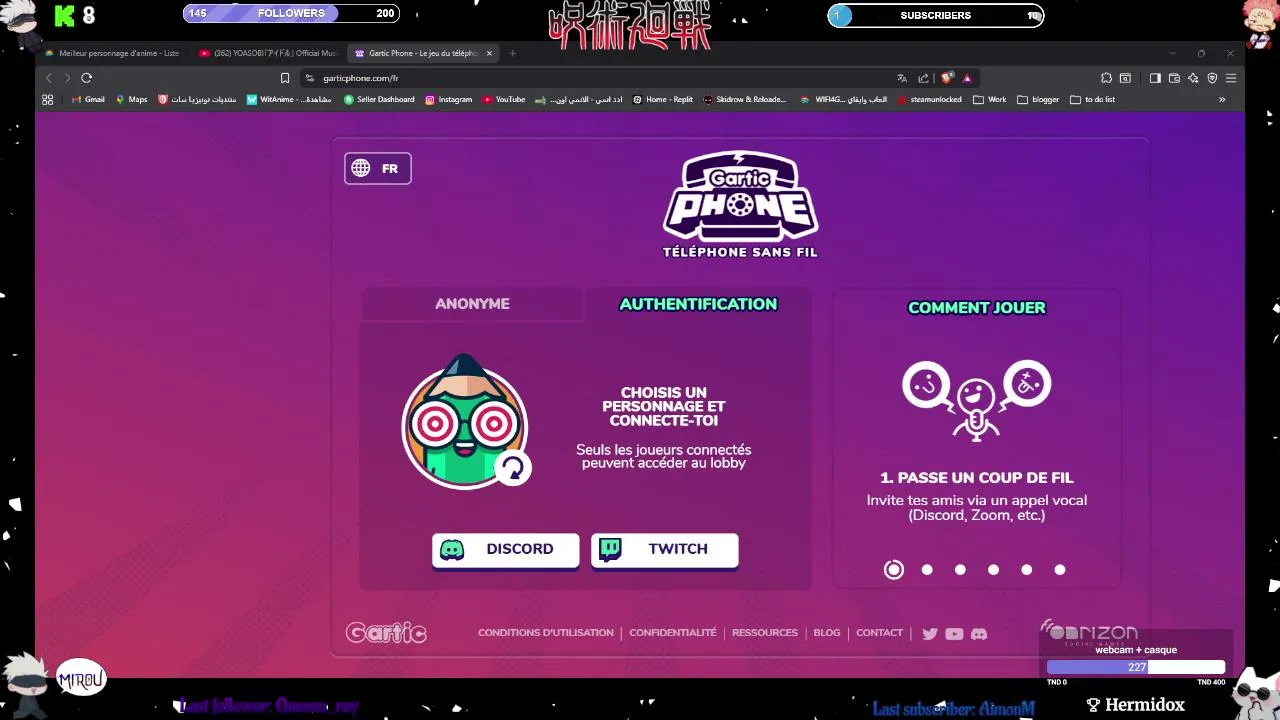Open Seller Dashboard bookmark
1280x720 pixels.
tap(379, 99)
